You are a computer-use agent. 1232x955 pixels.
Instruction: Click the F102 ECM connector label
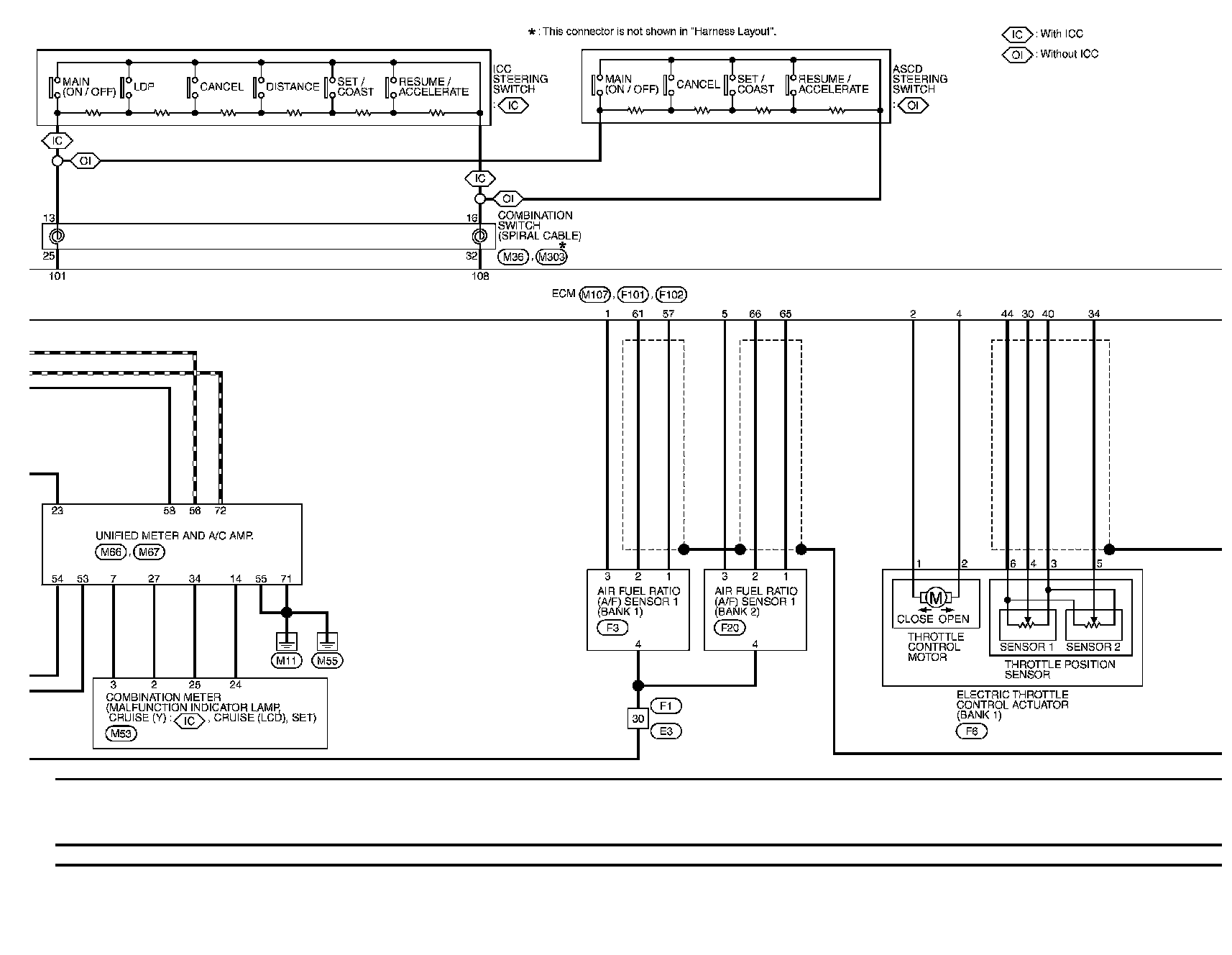pyautogui.click(x=671, y=294)
